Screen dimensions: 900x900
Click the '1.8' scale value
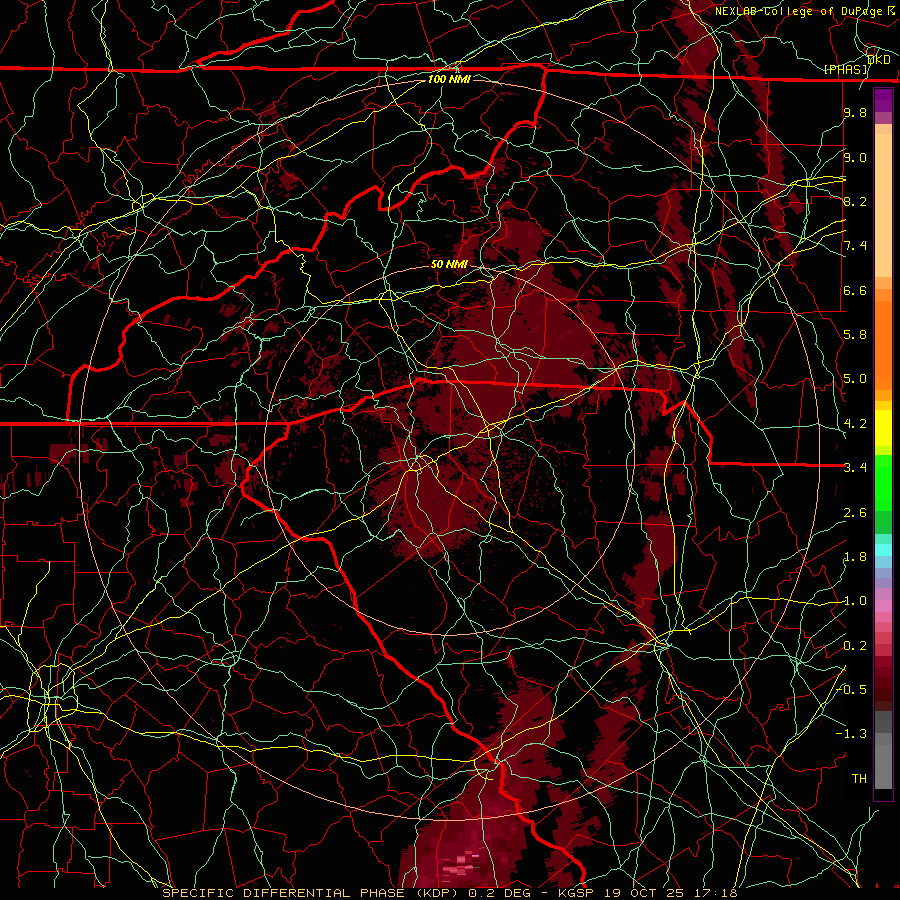pyautogui.click(x=855, y=557)
